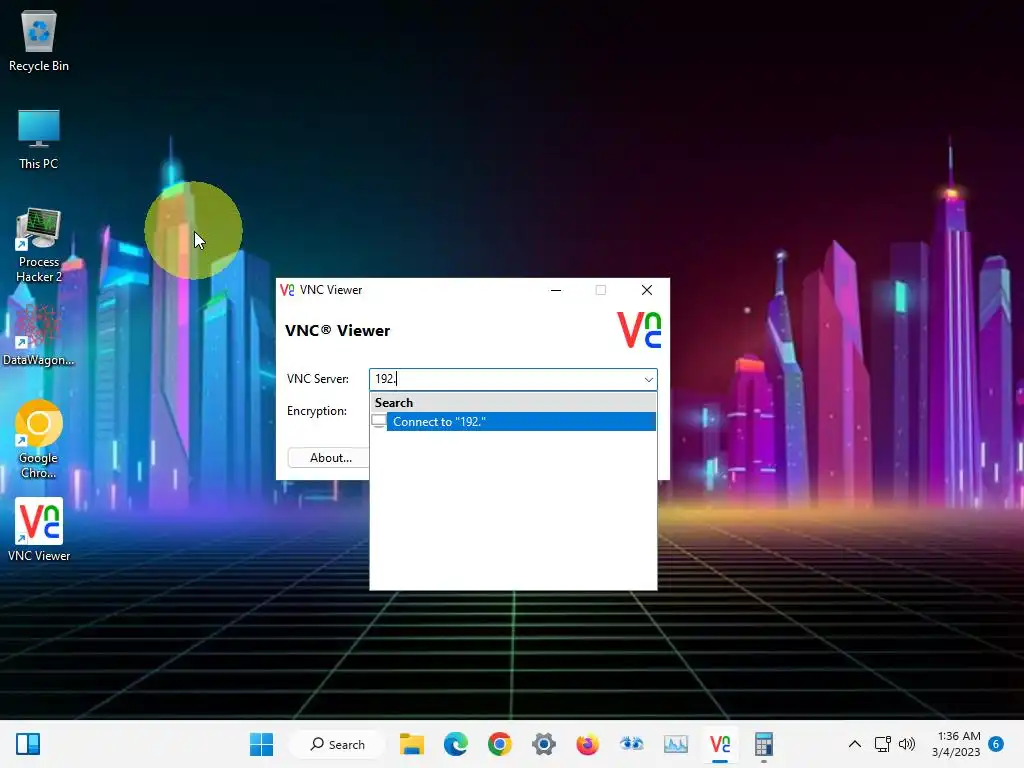Launch Microsoft Edge from the taskbar
The image size is (1024, 768).
(x=456, y=744)
